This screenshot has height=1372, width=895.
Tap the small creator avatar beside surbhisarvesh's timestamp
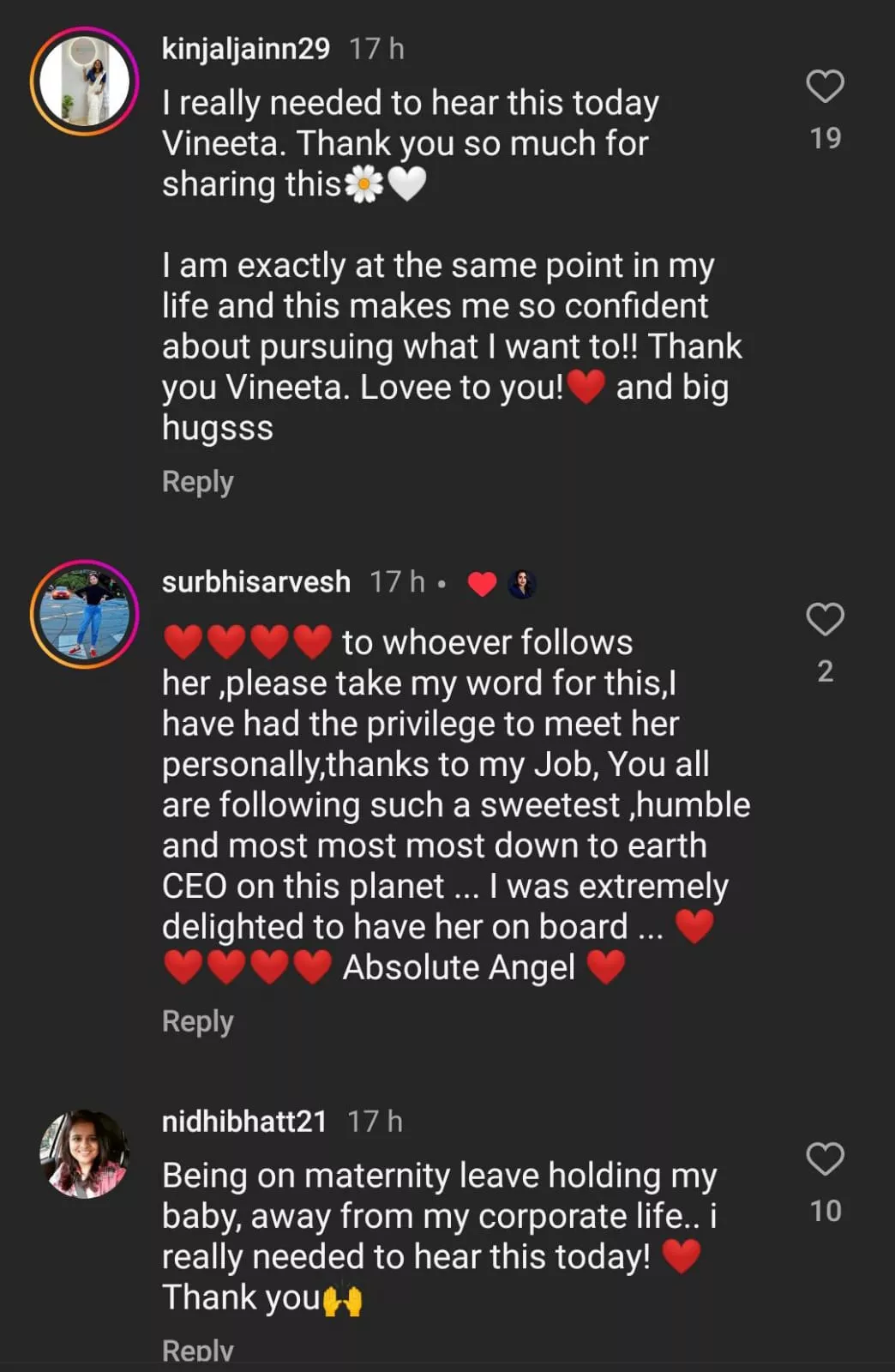(521, 584)
